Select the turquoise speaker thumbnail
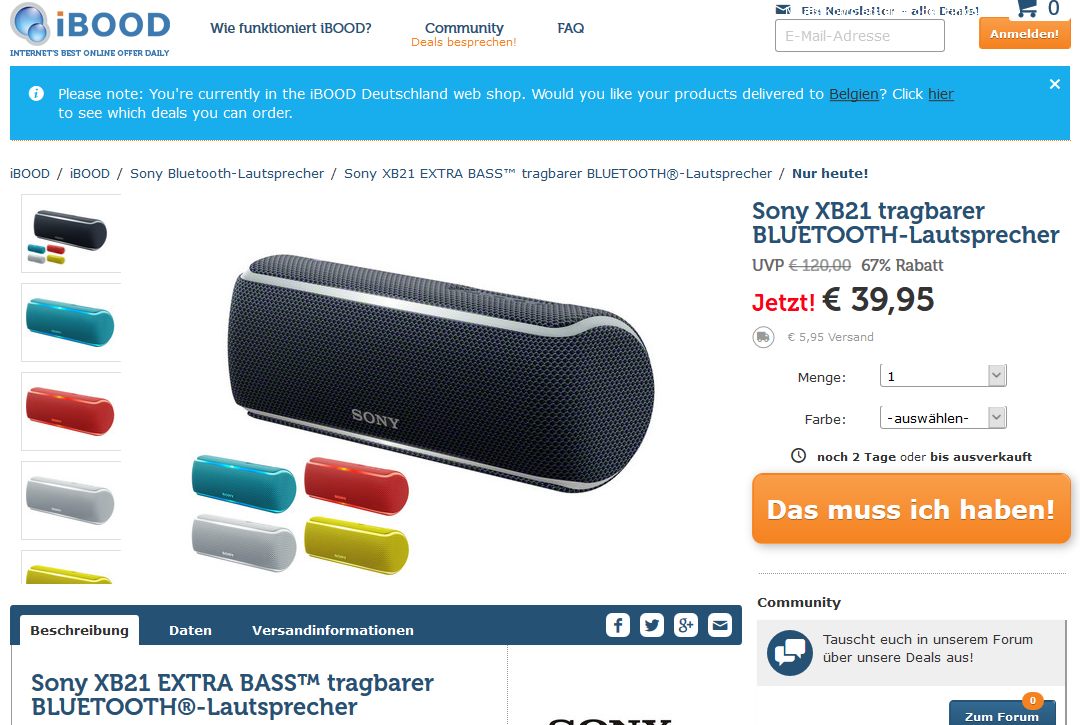 coord(71,322)
